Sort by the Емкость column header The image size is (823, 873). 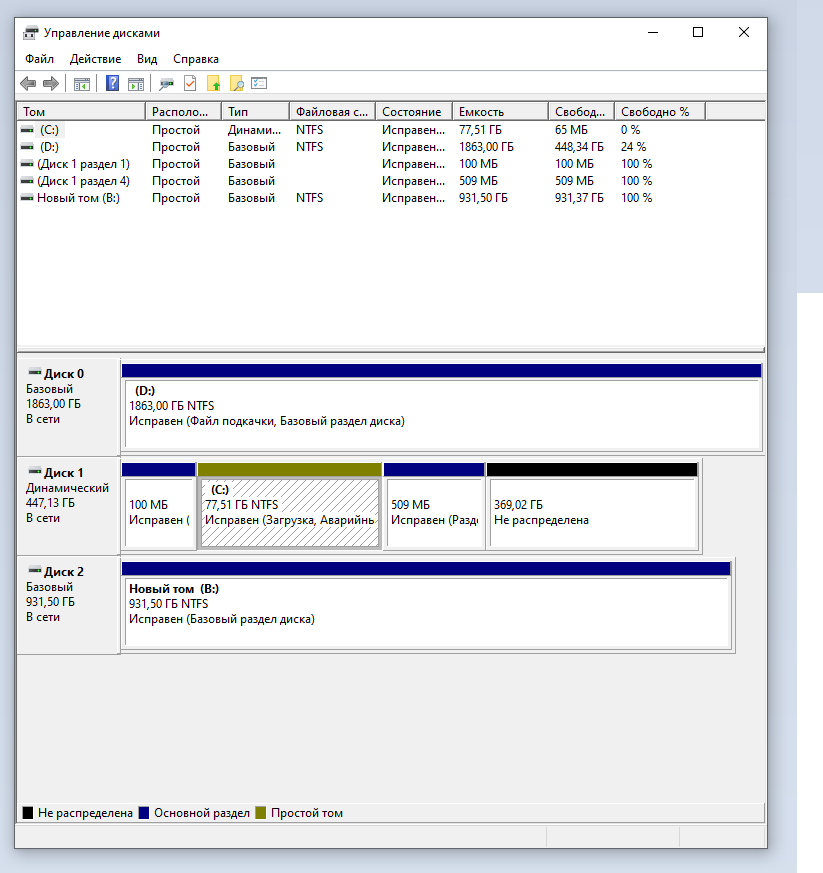[x=500, y=112]
